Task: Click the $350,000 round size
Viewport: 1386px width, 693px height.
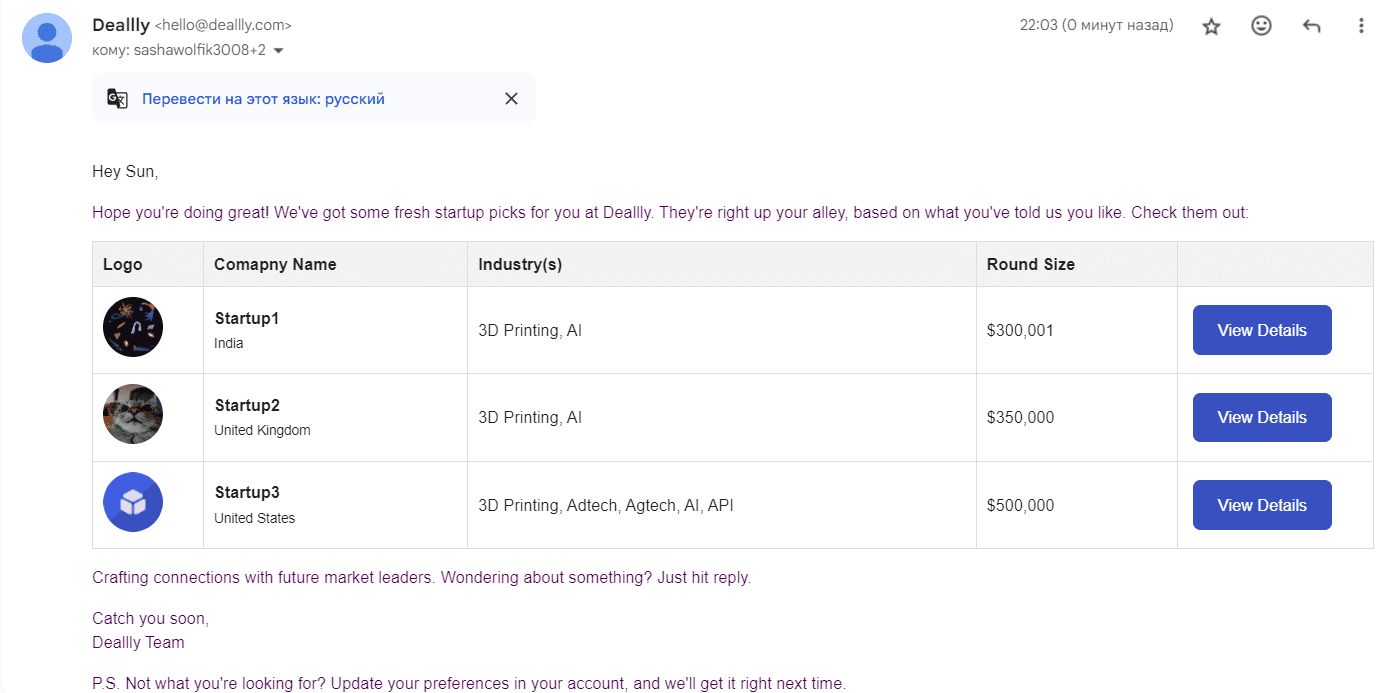Action: click(x=1020, y=417)
